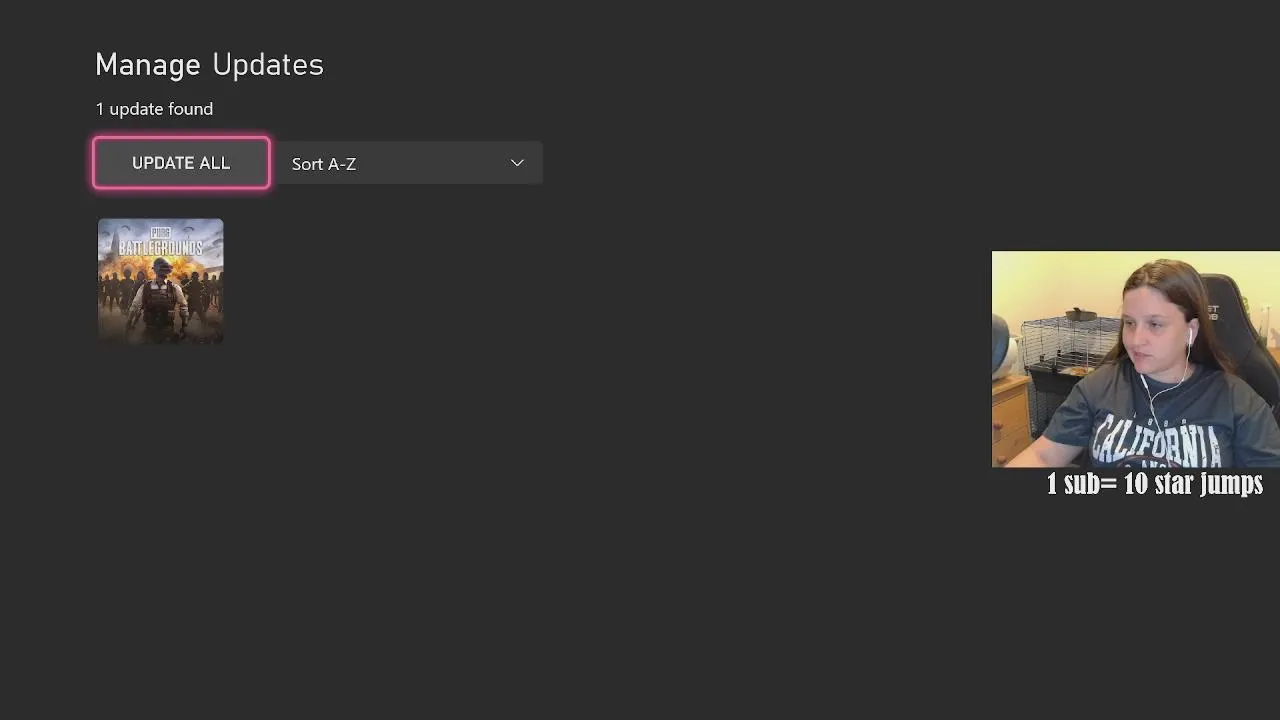Viewport: 1280px width, 720px height.
Task: Click the CALIFORNIA shirt text in the webcam
Action: (x=1157, y=441)
